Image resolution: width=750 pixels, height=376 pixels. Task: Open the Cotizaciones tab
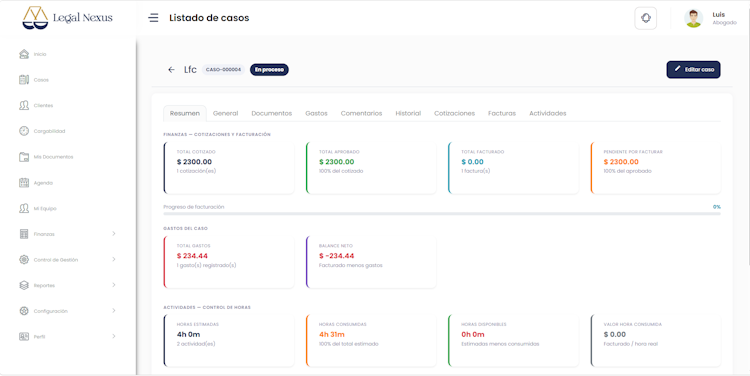point(454,113)
